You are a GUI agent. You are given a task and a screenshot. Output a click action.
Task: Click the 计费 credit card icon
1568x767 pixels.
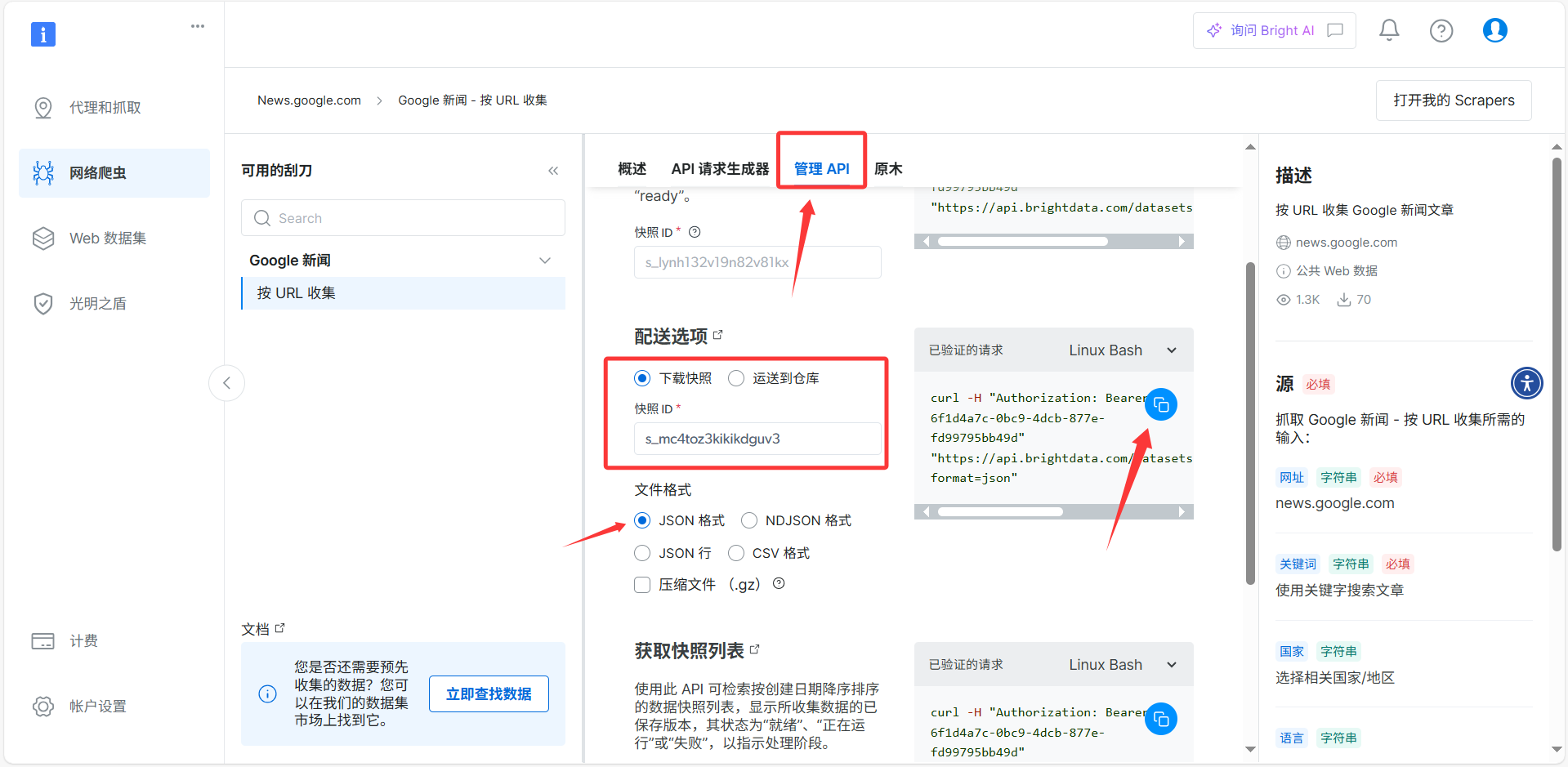[43, 641]
